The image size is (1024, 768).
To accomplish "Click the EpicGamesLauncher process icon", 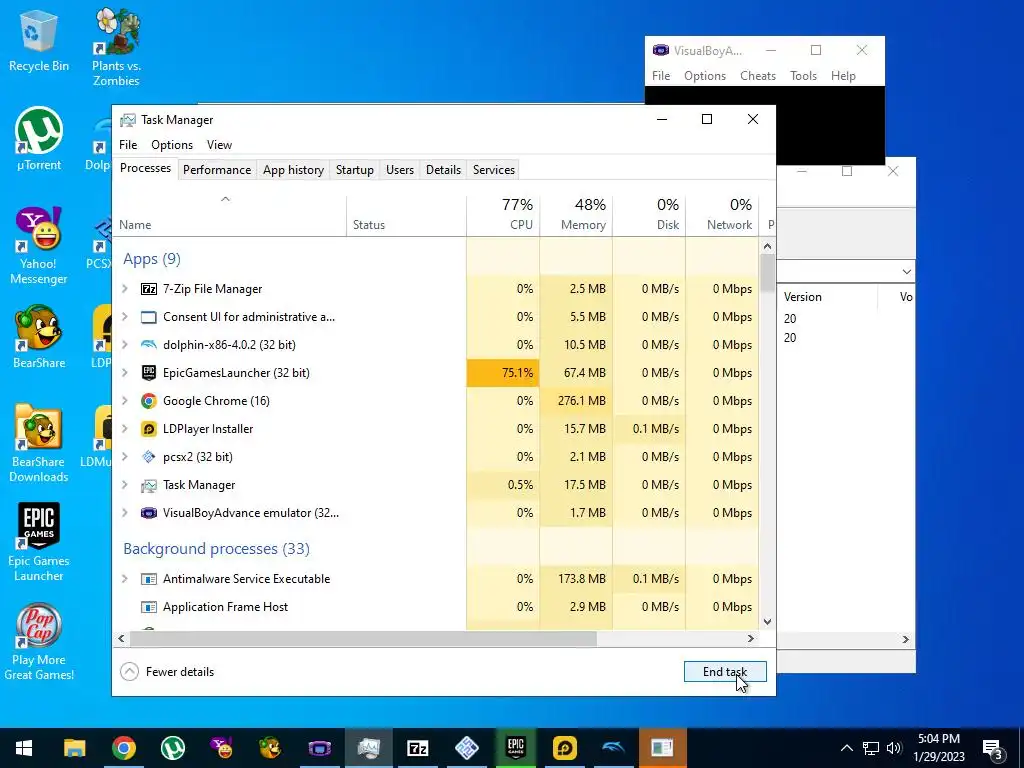I will coord(149,373).
